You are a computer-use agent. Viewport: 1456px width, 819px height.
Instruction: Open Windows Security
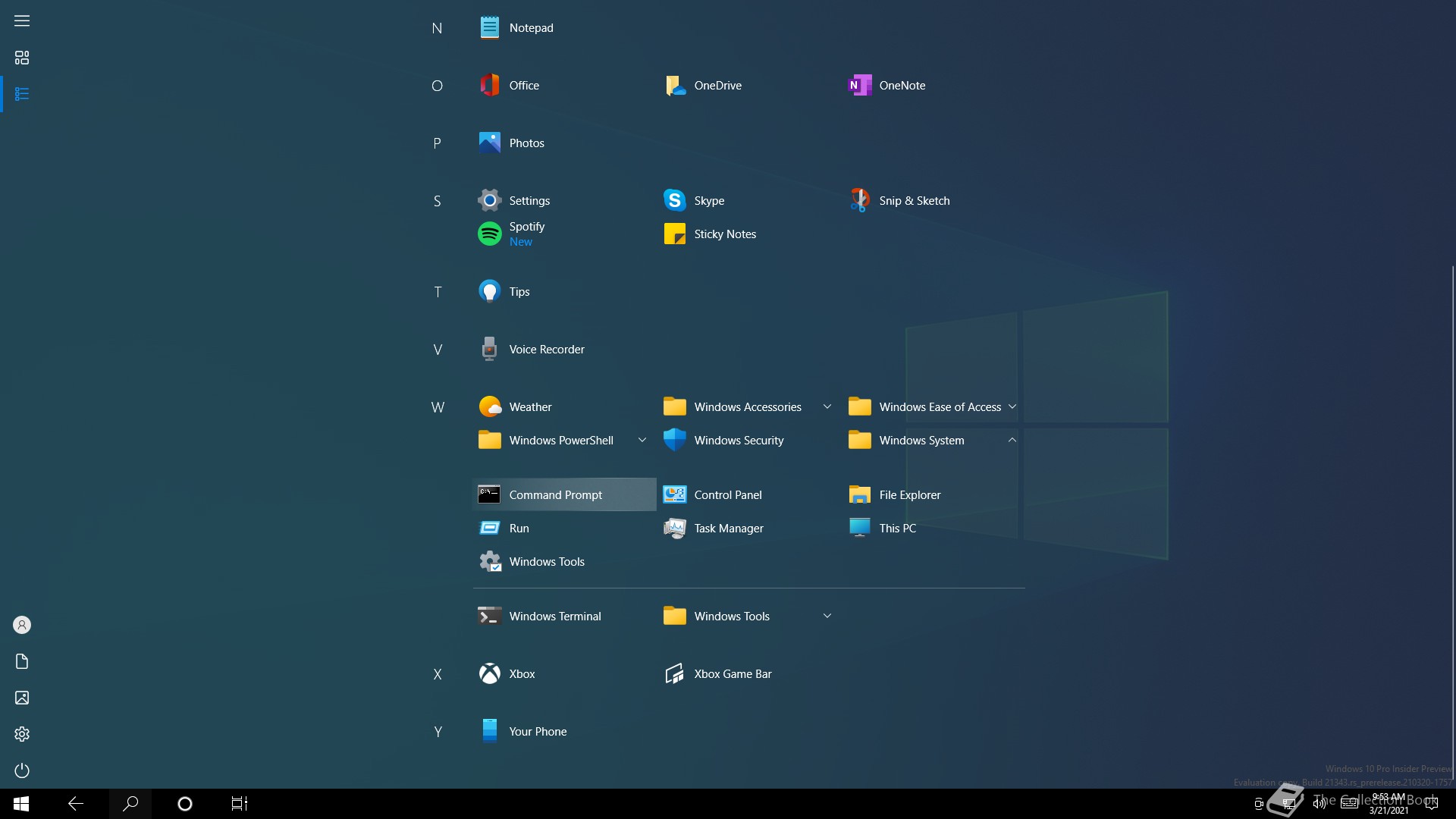tap(749, 441)
